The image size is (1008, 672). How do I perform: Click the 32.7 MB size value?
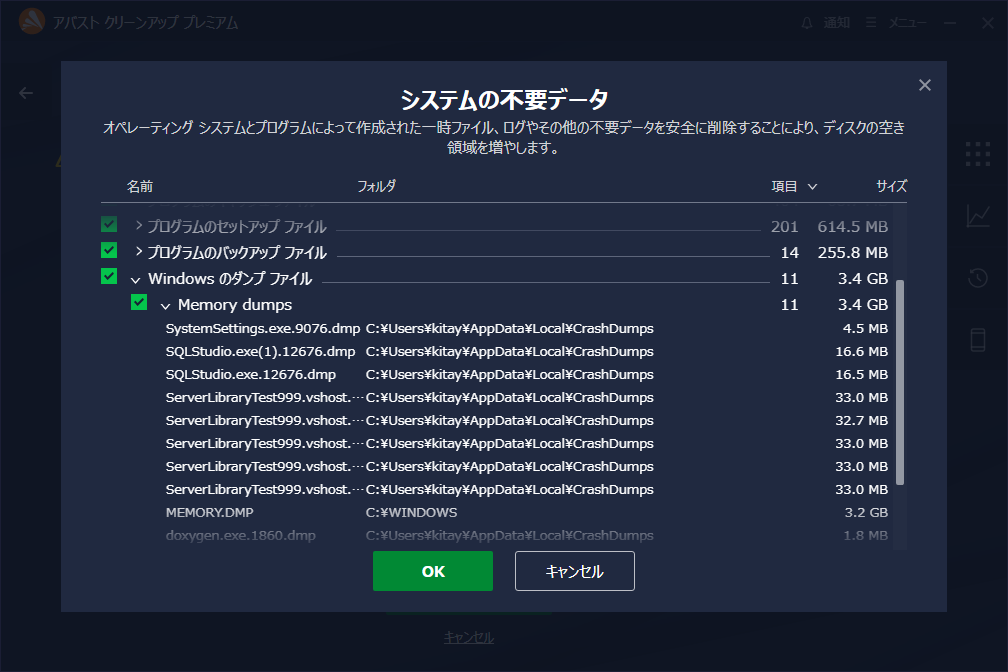tap(861, 421)
